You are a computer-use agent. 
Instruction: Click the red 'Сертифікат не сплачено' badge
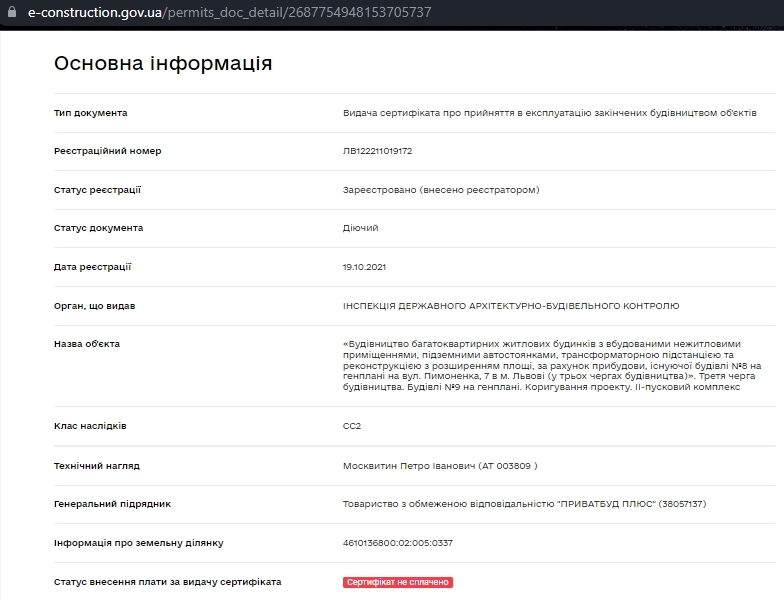pyautogui.click(x=398, y=582)
